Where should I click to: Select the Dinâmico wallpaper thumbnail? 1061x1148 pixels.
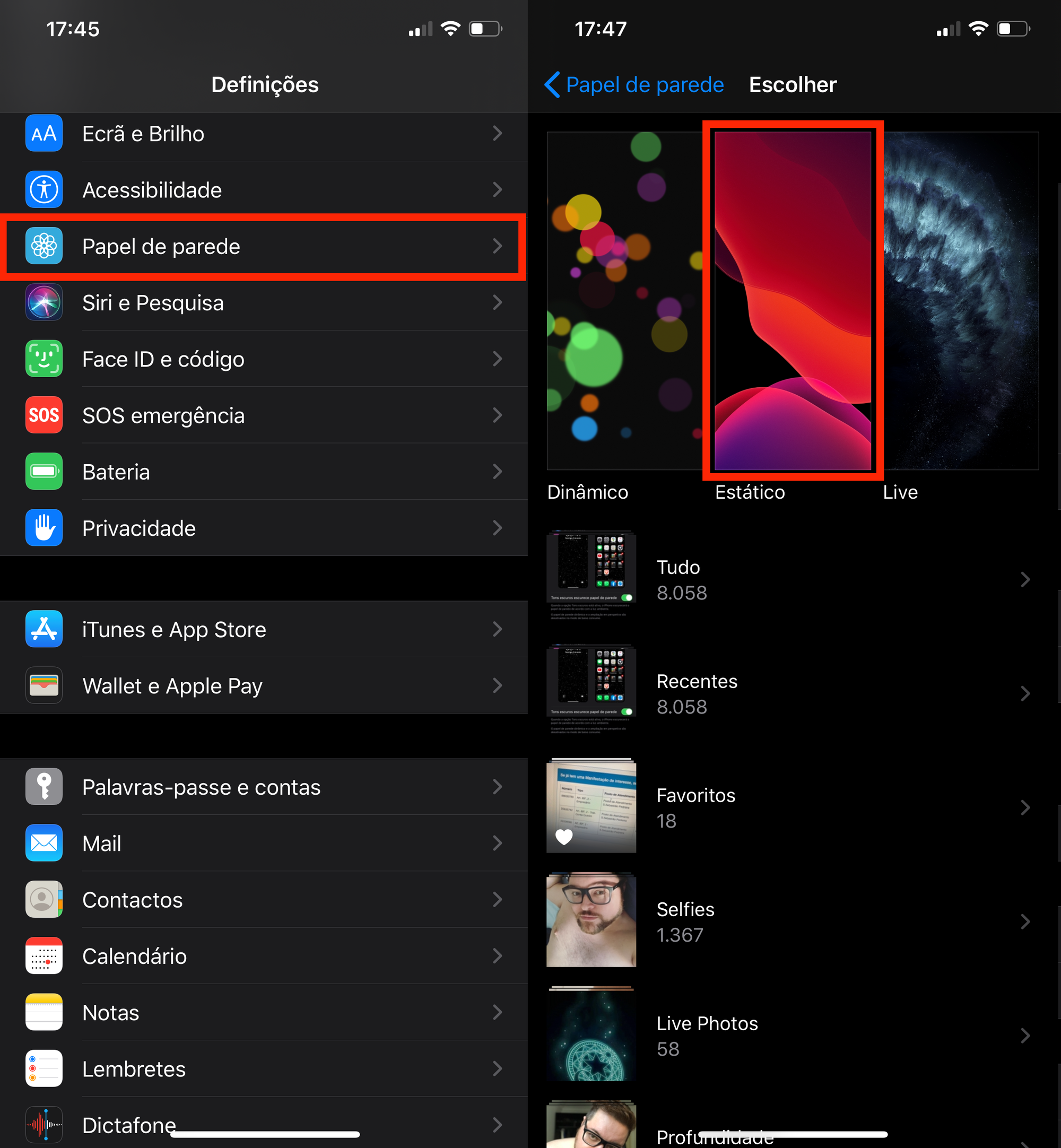624,301
